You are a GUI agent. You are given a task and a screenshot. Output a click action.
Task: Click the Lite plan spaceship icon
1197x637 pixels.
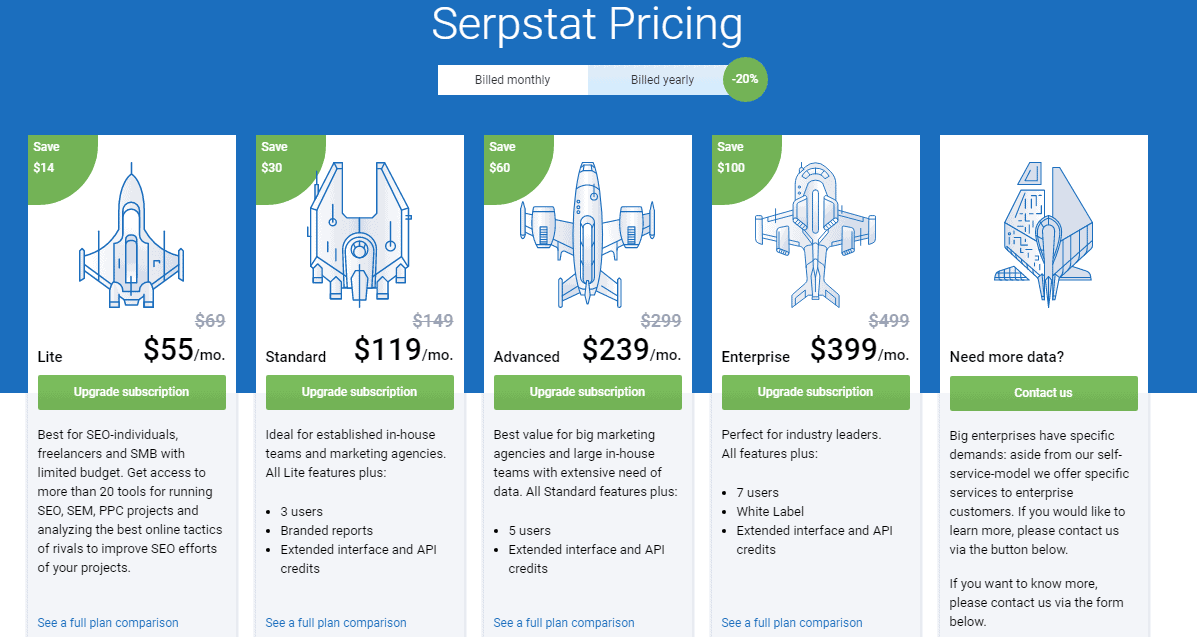click(x=132, y=236)
